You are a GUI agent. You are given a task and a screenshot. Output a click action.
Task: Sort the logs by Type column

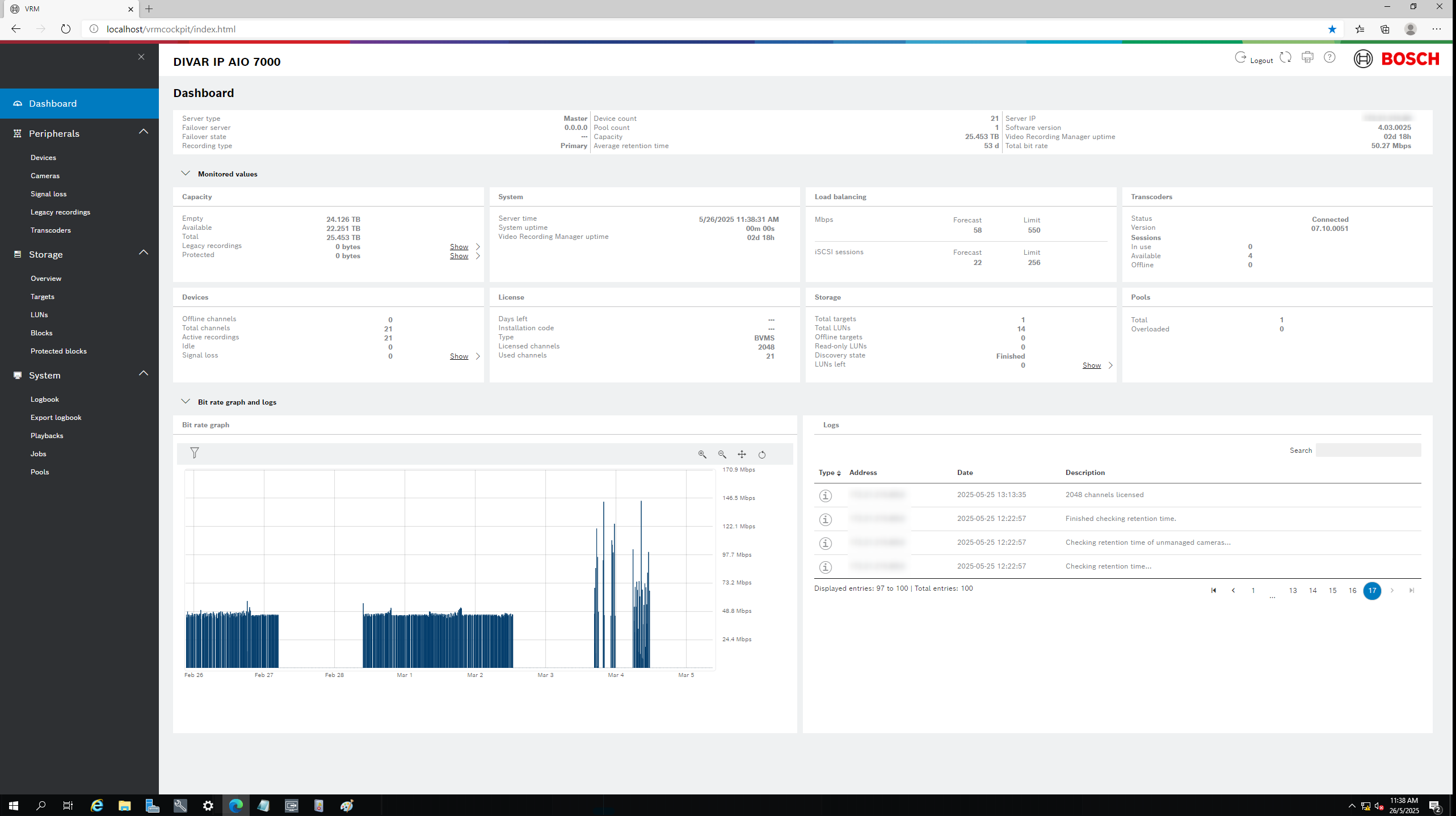click(x=829, y=473)
